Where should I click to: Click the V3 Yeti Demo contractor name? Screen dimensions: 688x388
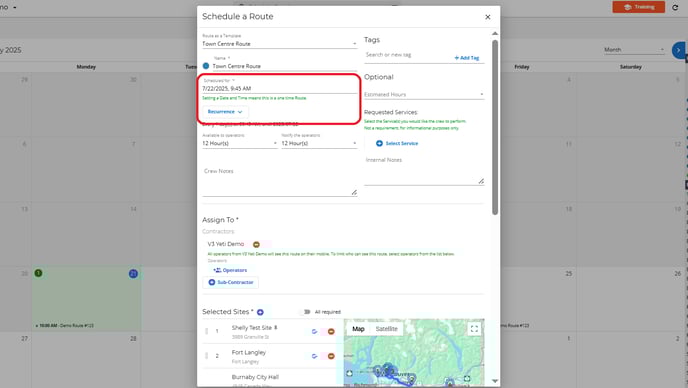point(226,244)
